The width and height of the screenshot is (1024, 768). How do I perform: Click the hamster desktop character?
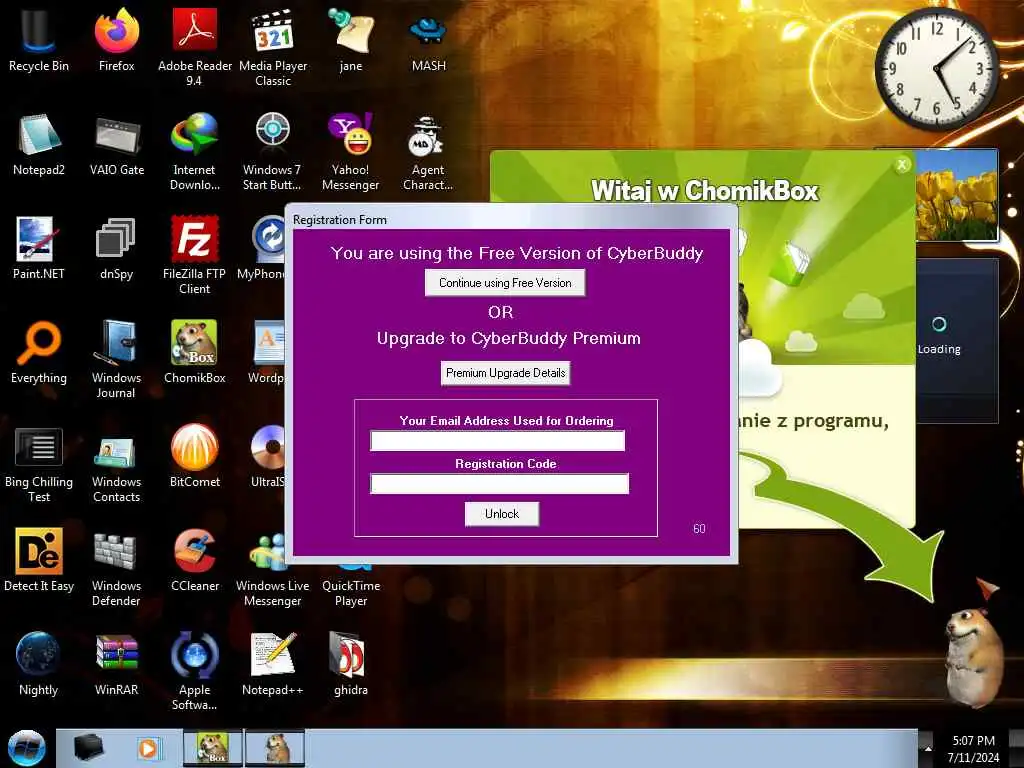tap(974, 656)
